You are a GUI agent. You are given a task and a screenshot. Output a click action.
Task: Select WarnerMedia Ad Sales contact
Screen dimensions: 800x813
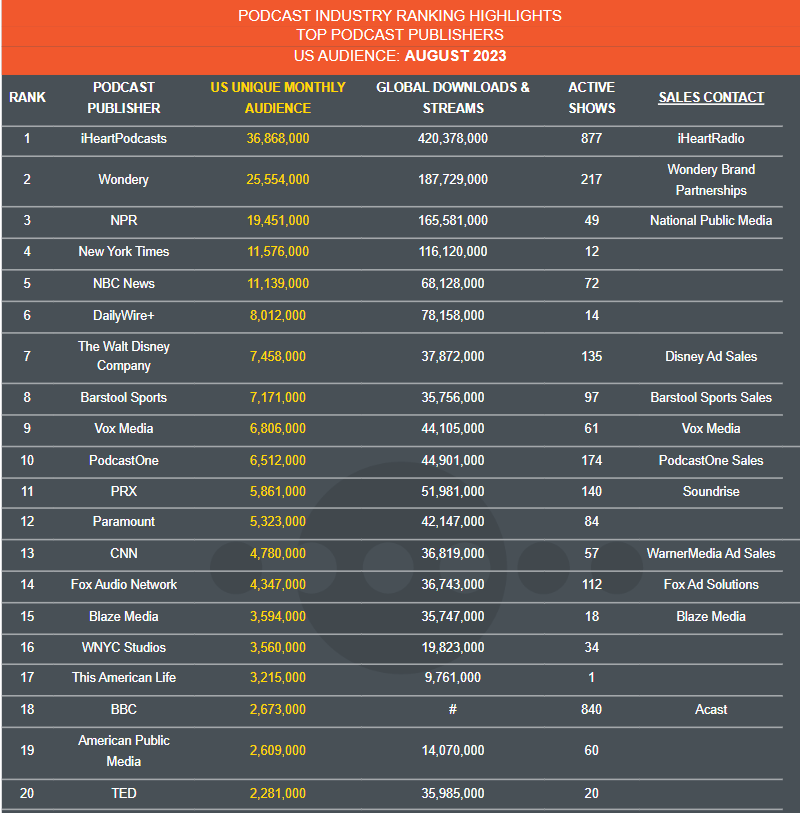[x=711, y=553]
